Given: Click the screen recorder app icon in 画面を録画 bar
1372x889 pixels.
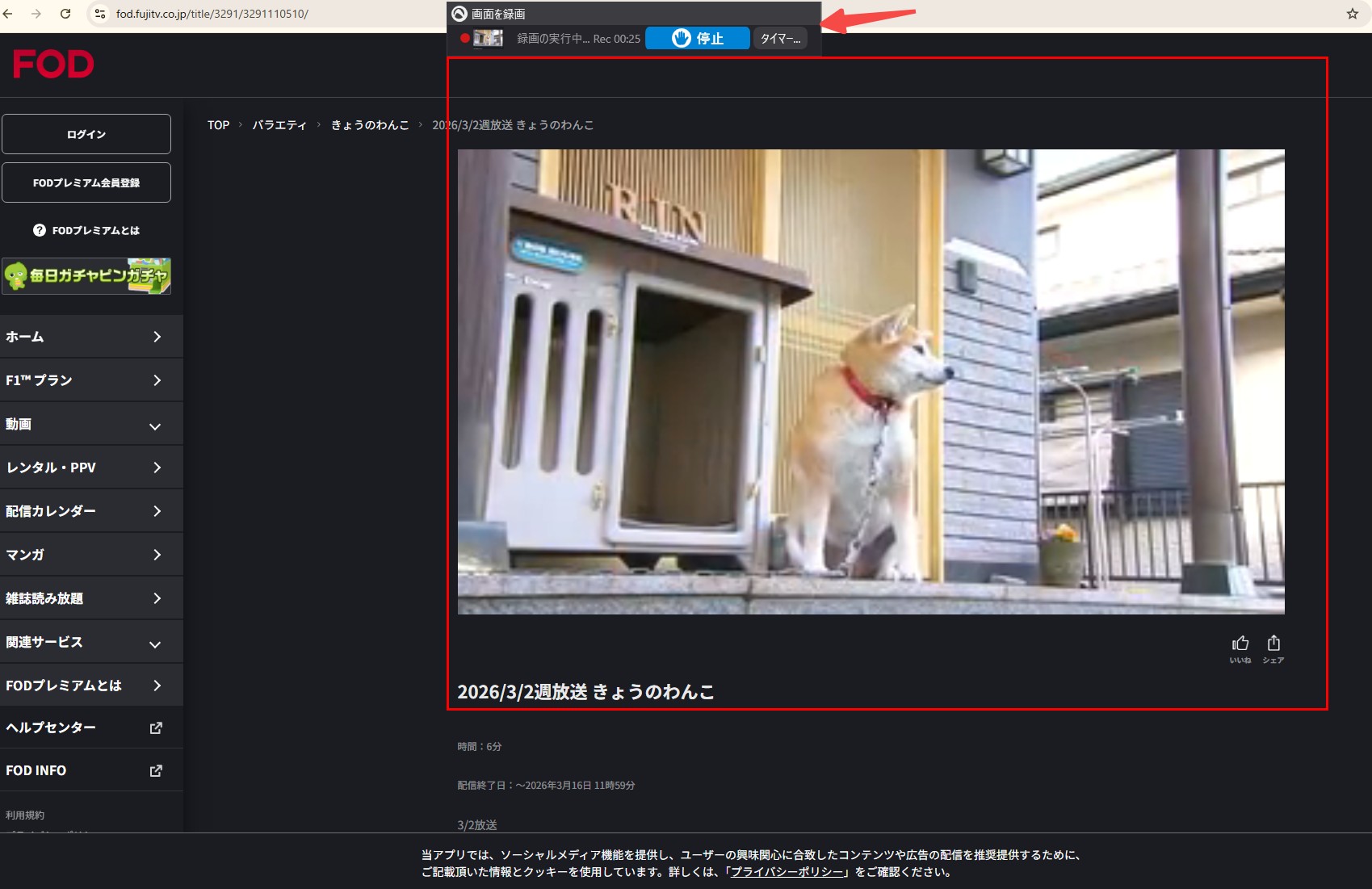Looking at the screenshot, I should [x=458, y=14].
